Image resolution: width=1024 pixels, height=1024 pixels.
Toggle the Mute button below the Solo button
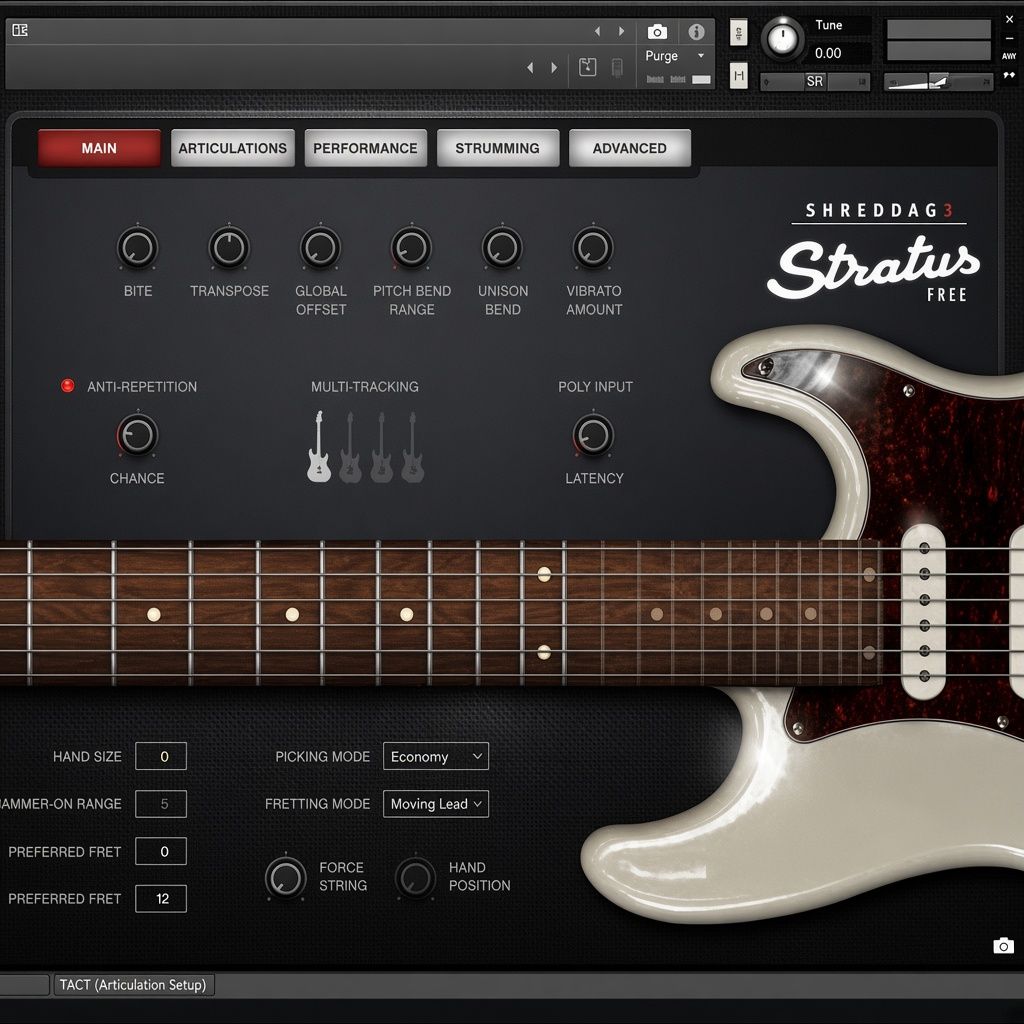[739, 76]
